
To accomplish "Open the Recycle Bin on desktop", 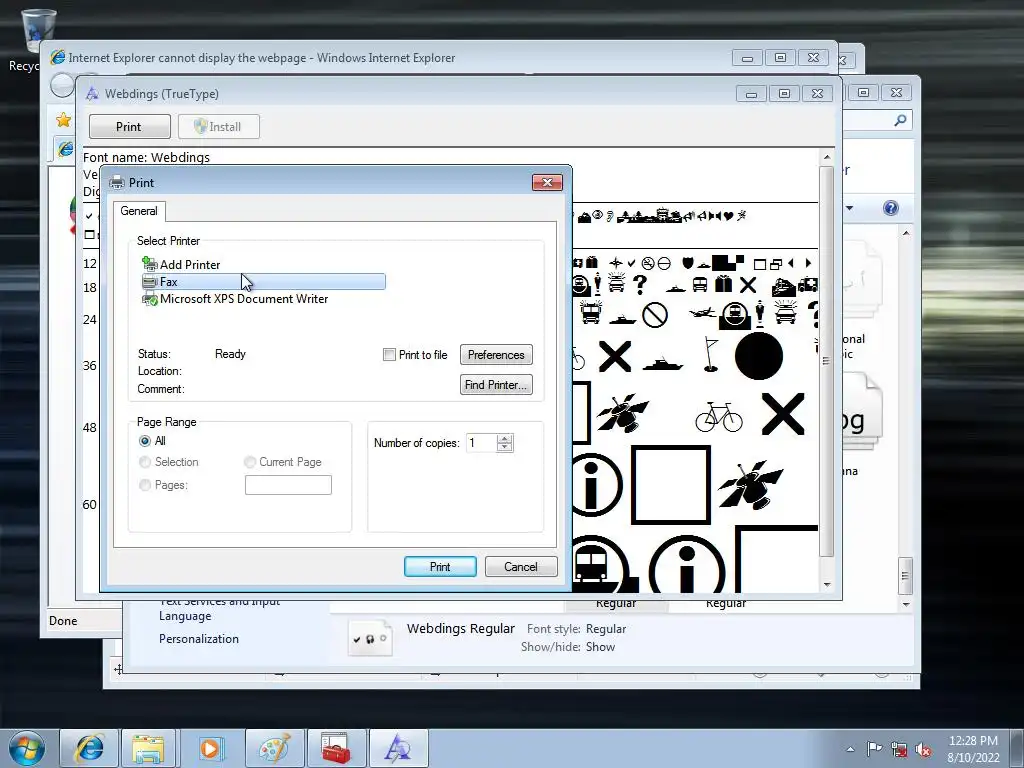I will pyautogui.click(x=37, y=31).
